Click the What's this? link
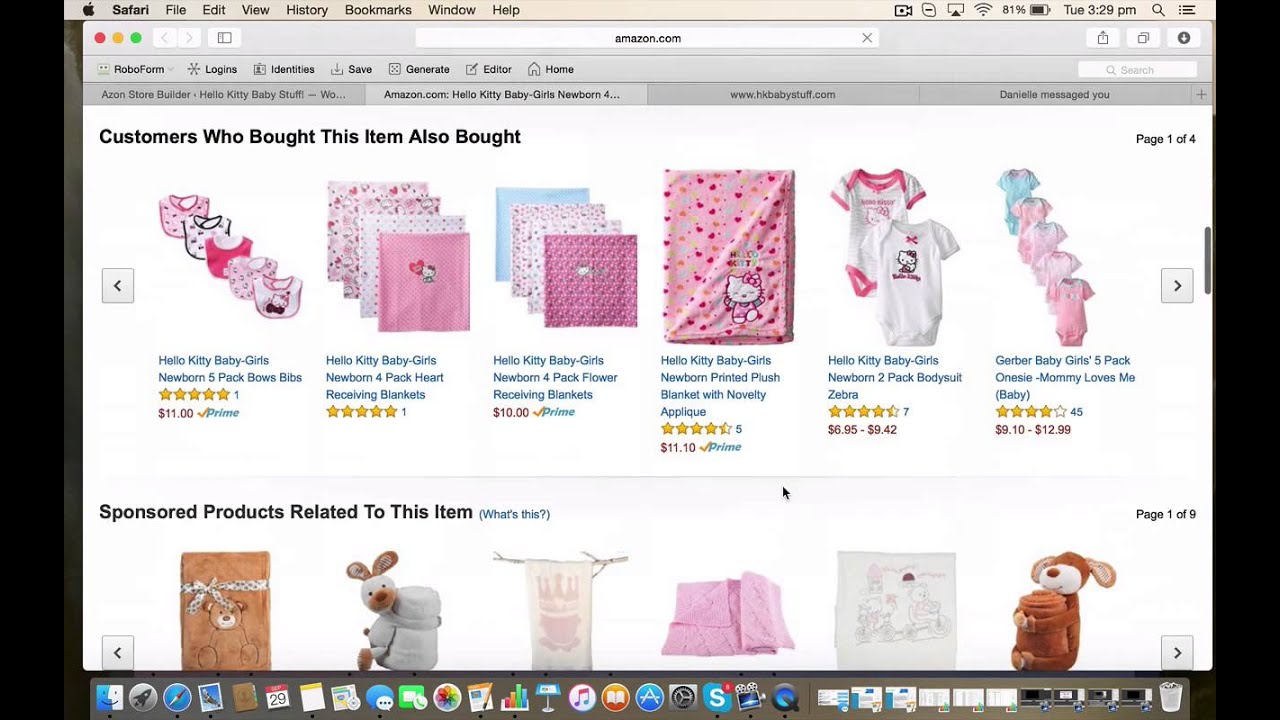The image size is (1280, 720). pyautogui.click(x=514, y=514)
